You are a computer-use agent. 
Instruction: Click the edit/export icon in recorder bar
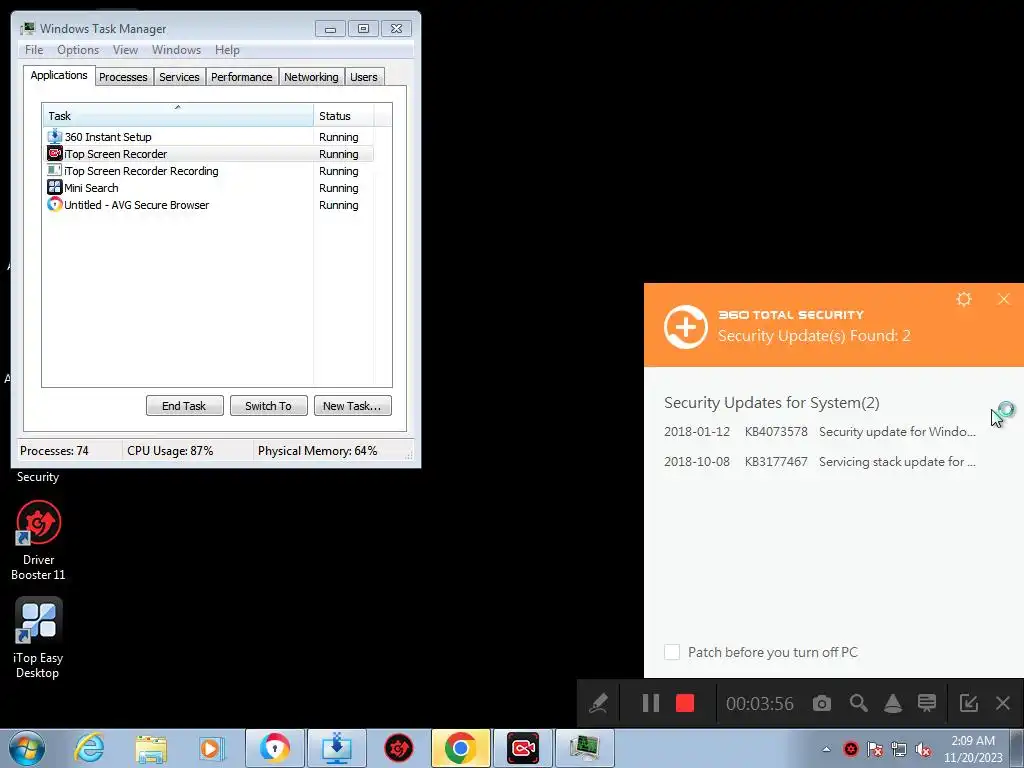[x=968, y=703]
